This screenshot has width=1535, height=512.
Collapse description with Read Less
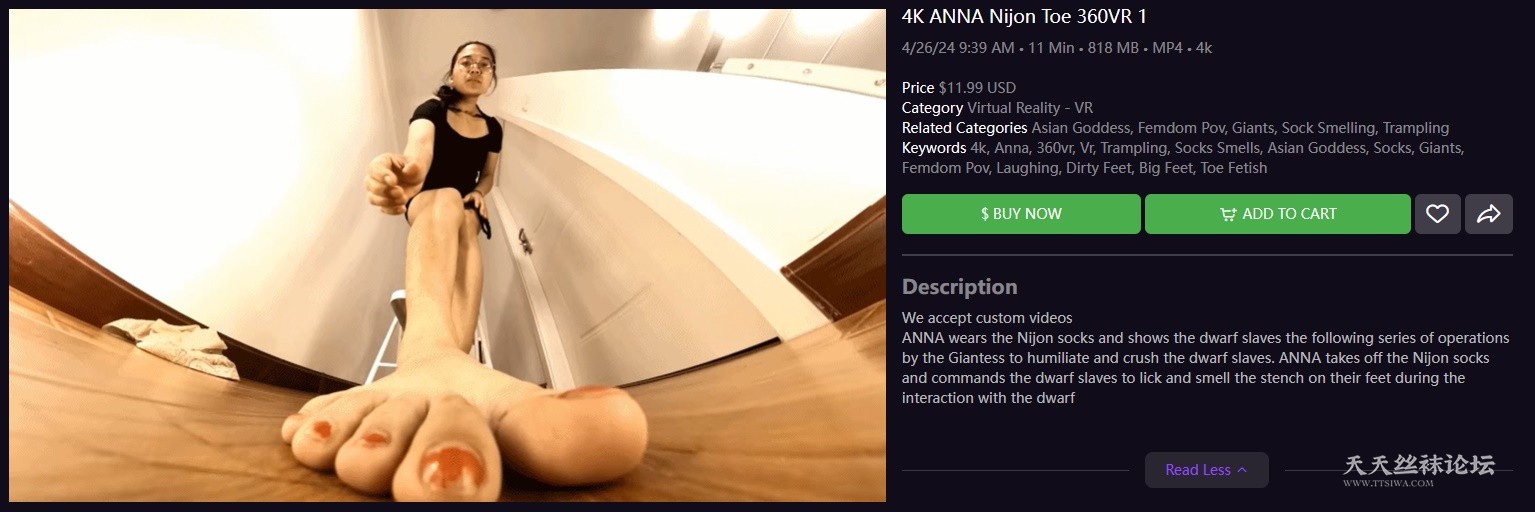click(x=1206, y=470)
